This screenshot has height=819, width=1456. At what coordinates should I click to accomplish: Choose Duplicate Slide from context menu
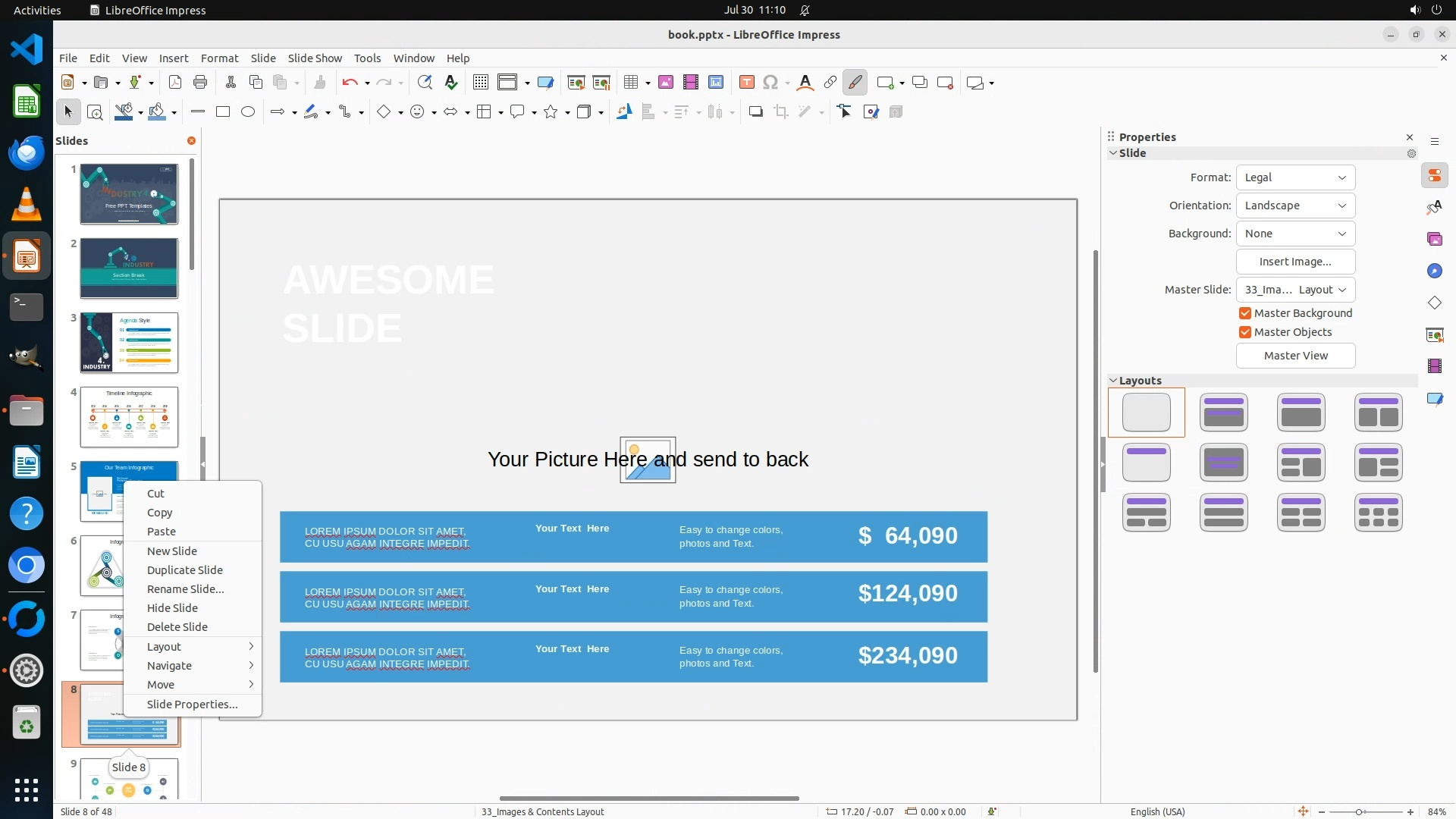click(x=185, y=570)
